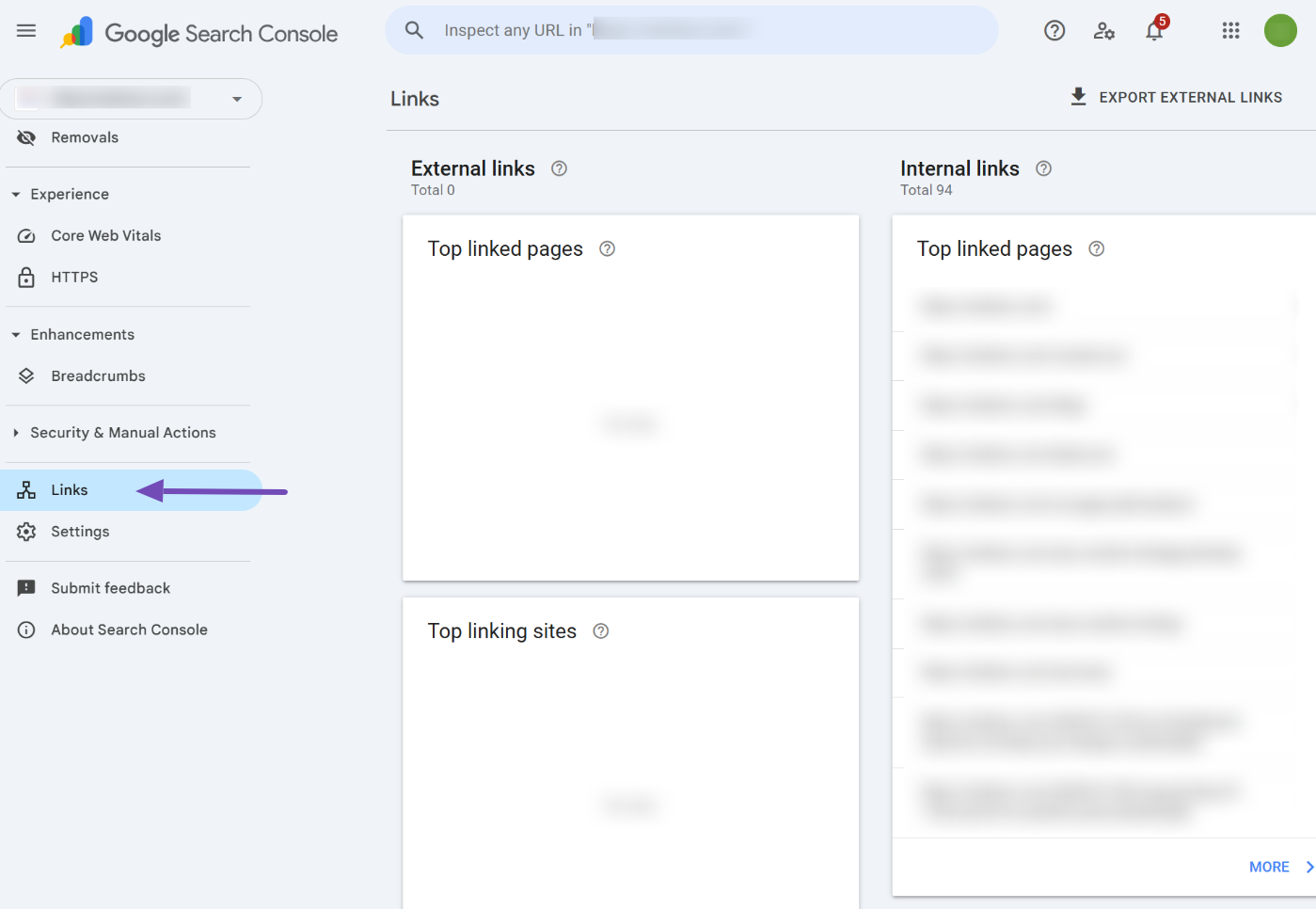Click the Submit feedback speech icon
The height and width of the screenshot is (909, 1316).
pyautogui.click(x=26, y=588)
